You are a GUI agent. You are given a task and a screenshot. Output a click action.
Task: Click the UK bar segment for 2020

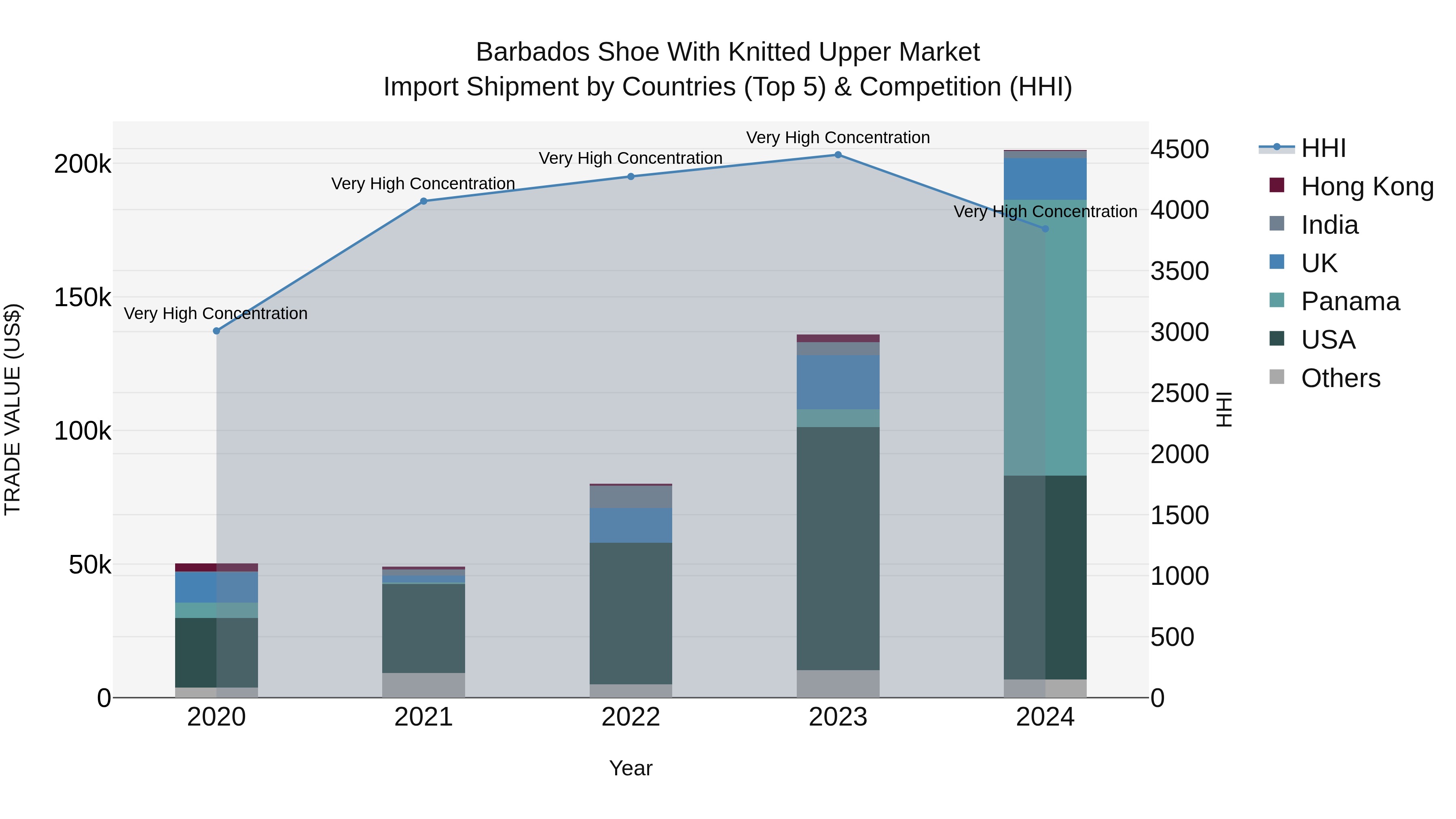click(216, 587)
